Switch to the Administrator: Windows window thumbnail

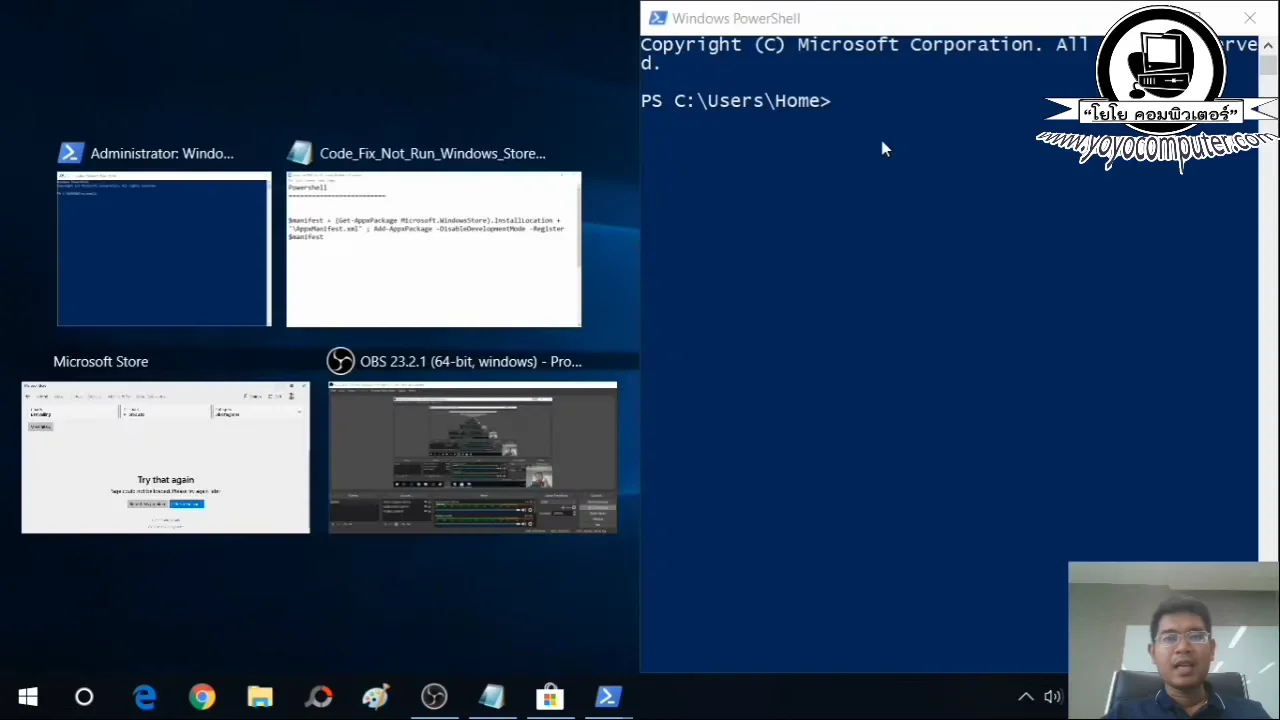click(x=163, y=249)
